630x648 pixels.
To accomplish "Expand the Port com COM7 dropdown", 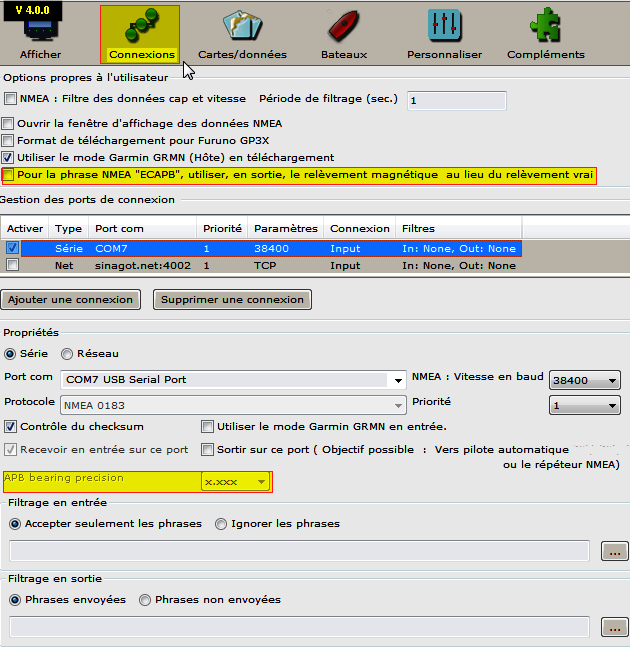I will tap(398, 380).
